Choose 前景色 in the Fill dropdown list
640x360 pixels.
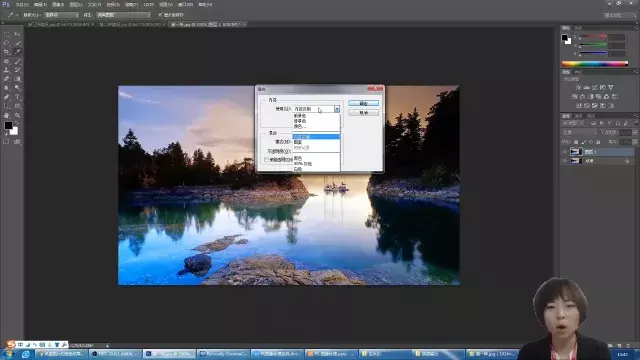pyautogui.click(x=300, y=116)
